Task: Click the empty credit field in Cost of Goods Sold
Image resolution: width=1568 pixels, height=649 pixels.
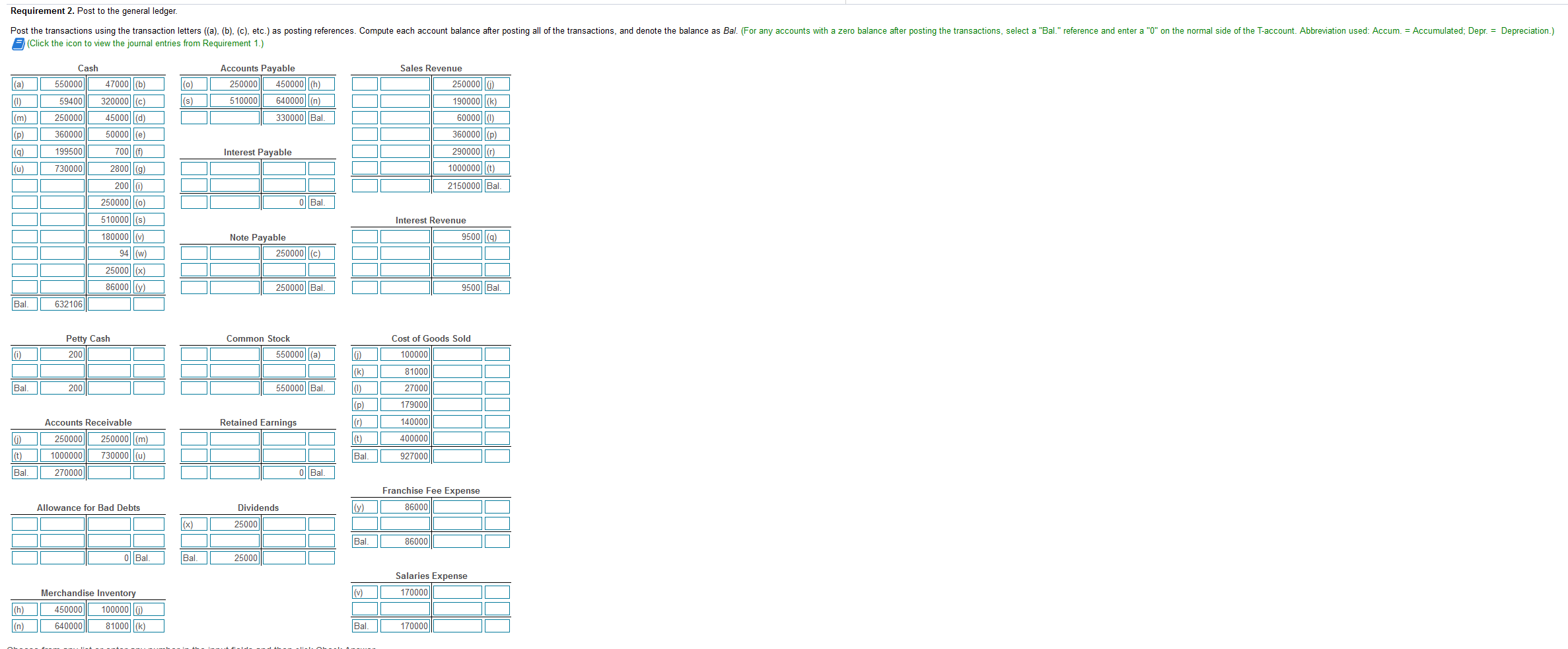Action: click(x=458, y=354)
